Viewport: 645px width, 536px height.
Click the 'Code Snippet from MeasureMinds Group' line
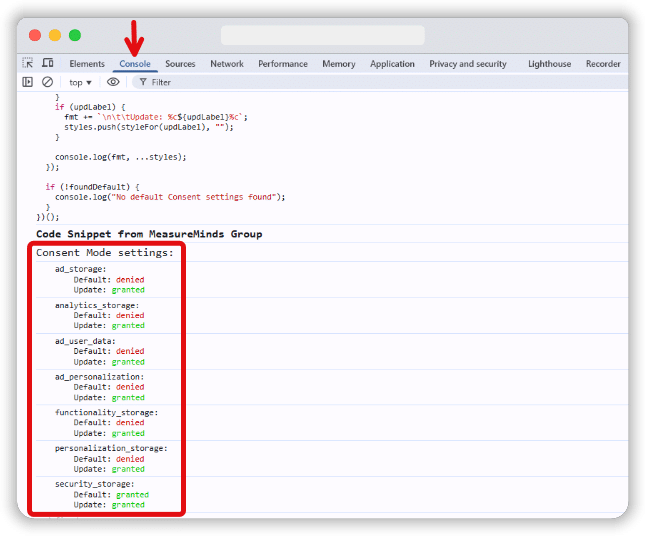(149, 234)
